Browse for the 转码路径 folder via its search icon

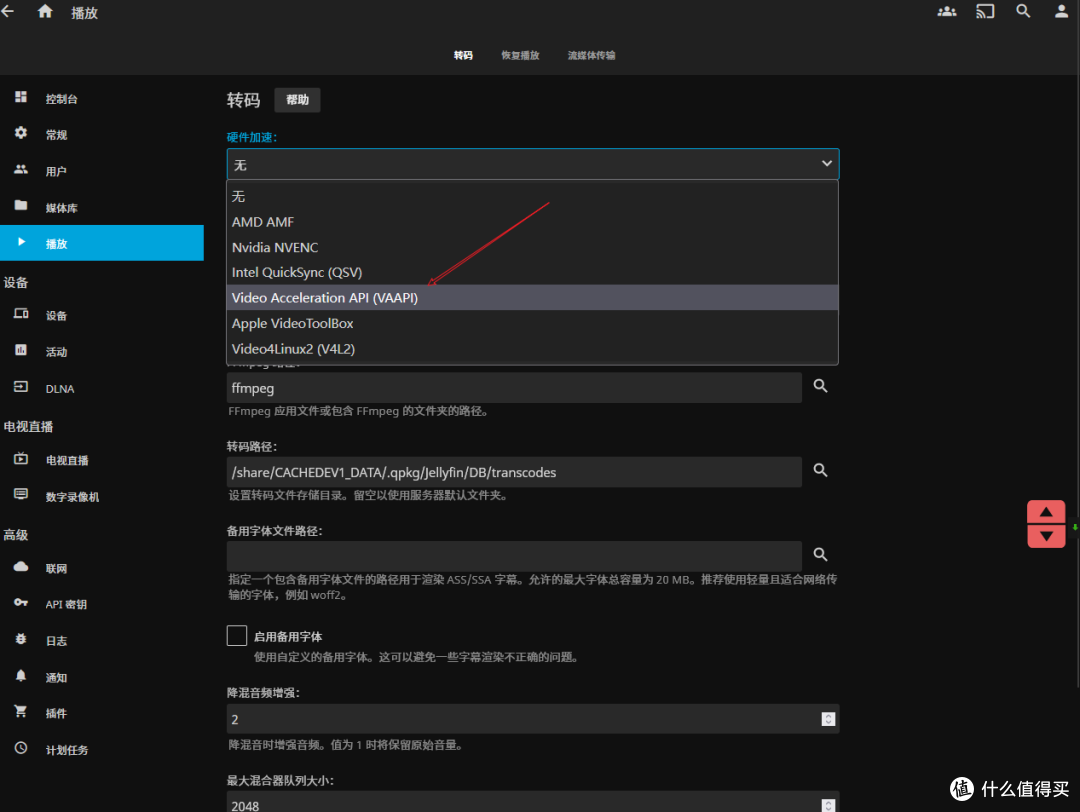tap(820, 470)
